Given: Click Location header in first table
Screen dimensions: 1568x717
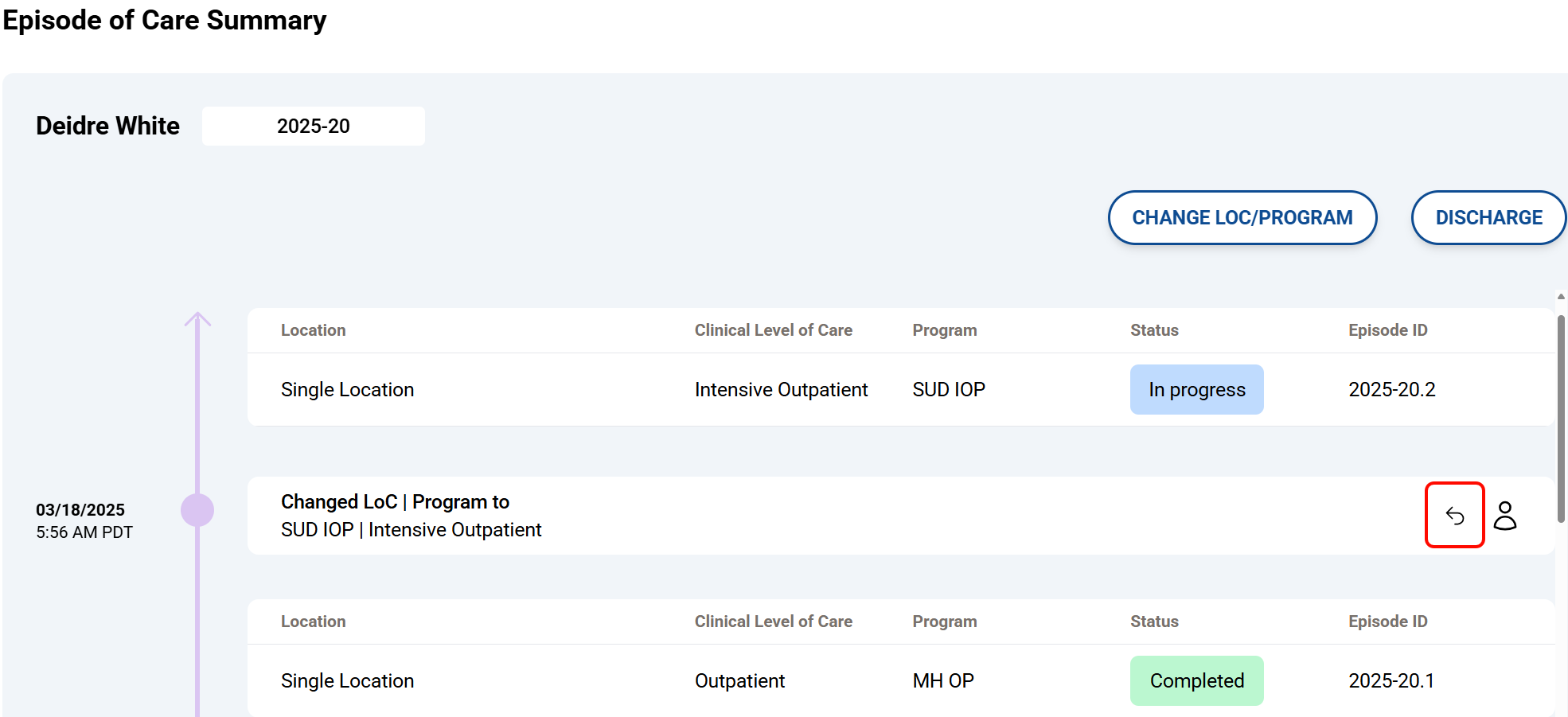Looking at the screenshot, I should tap(313, 329).
